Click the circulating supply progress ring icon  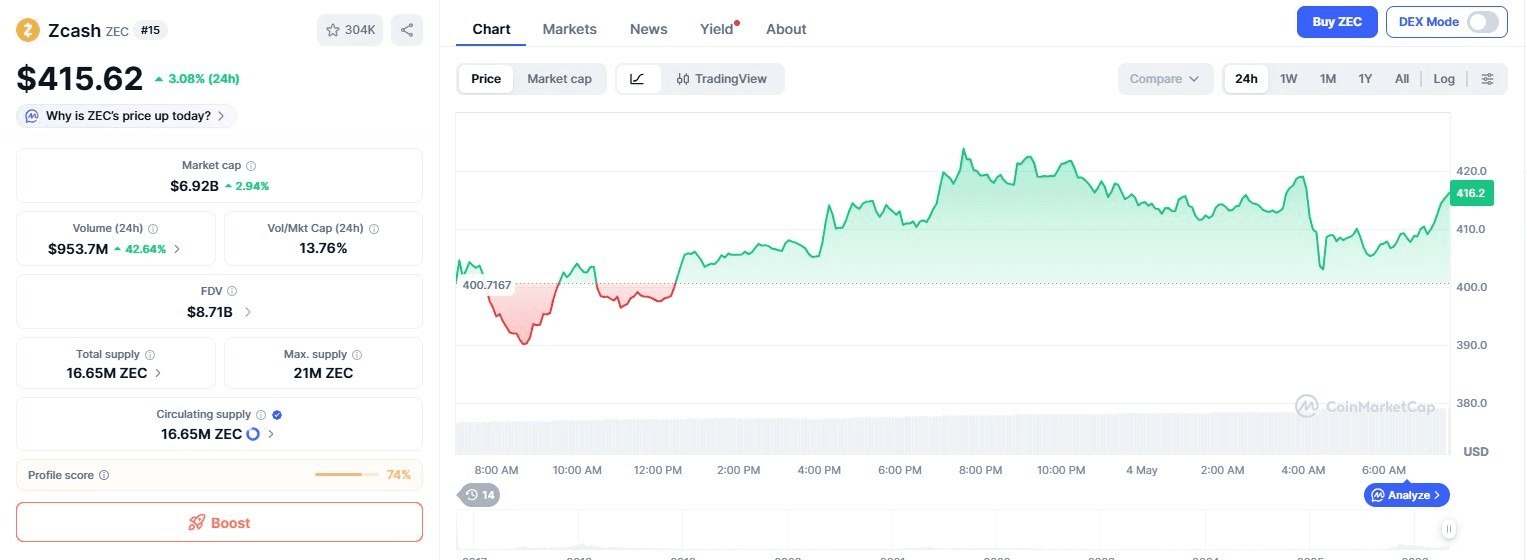pyautogui.click(x=253, y=434)
